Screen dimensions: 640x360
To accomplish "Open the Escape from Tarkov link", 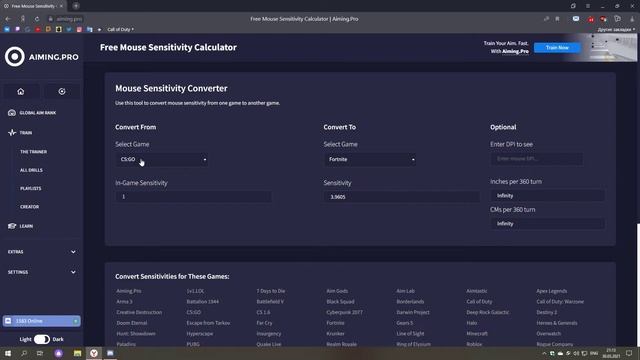I will click(209, 323).
